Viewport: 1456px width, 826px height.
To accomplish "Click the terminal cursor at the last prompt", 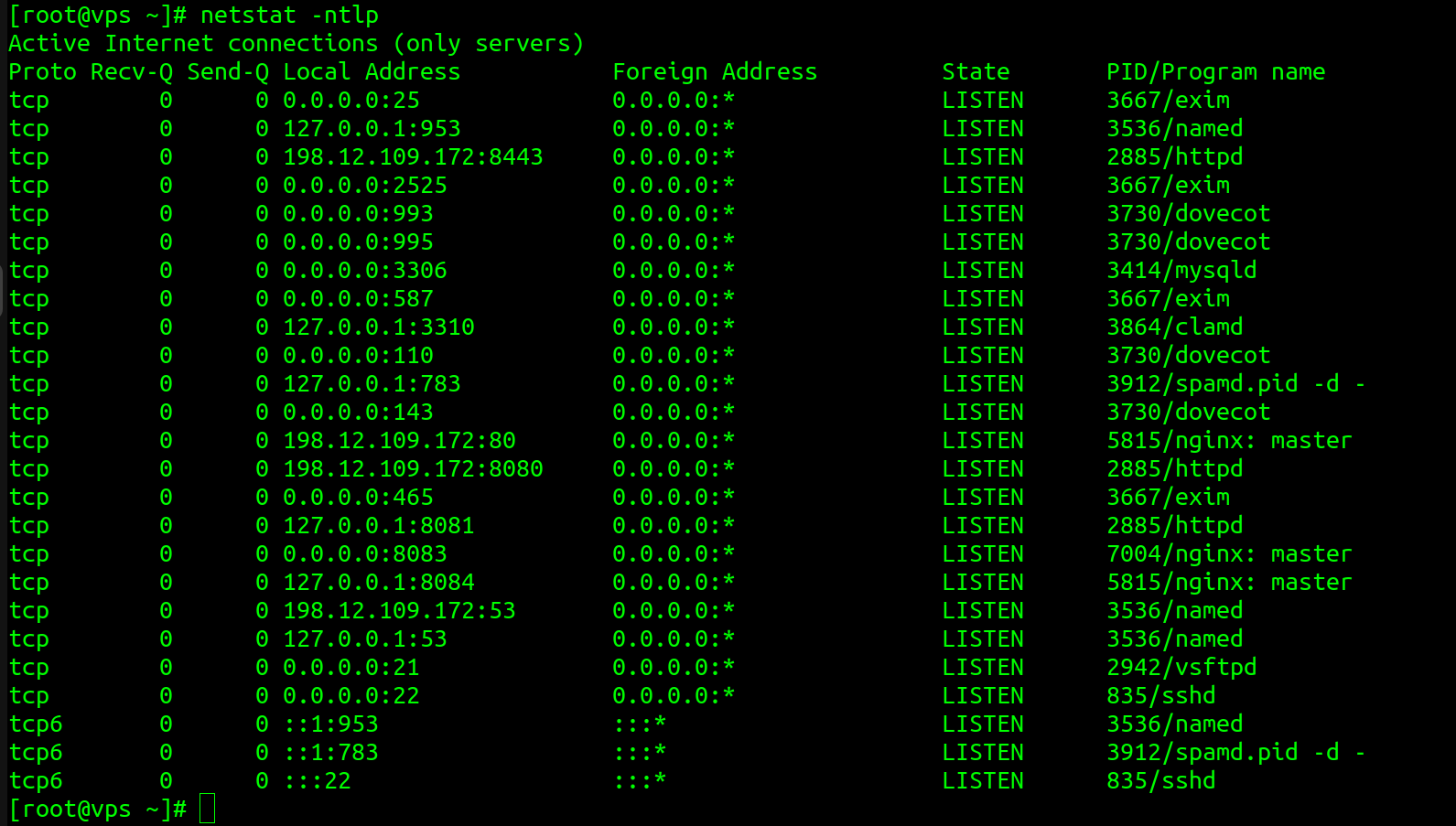I will pos(208,809).
